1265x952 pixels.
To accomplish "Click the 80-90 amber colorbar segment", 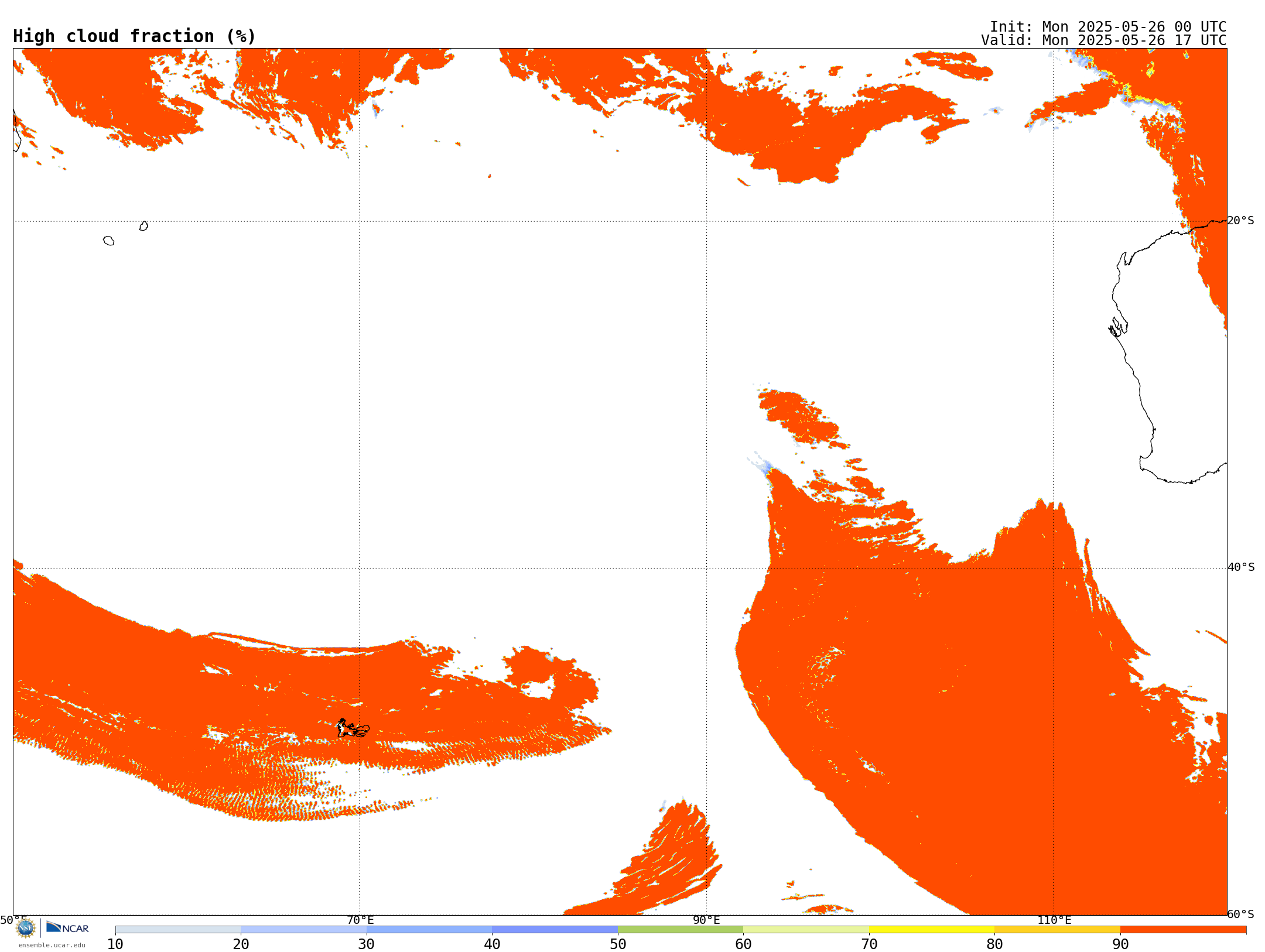I will (1057, 930).
